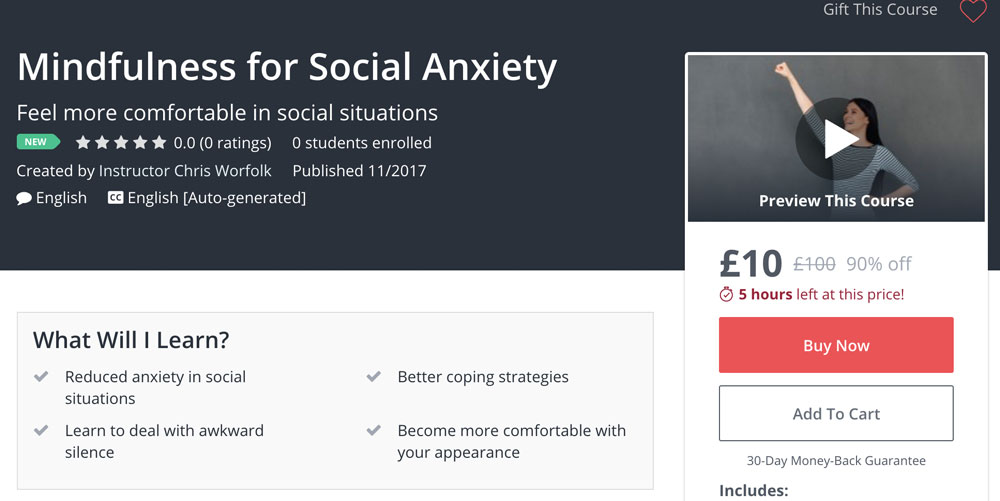The width and height of the screenshot is (1000, 501).
Task: Click the checkmark beside Better coping strategies
Action: coord(374,377)
